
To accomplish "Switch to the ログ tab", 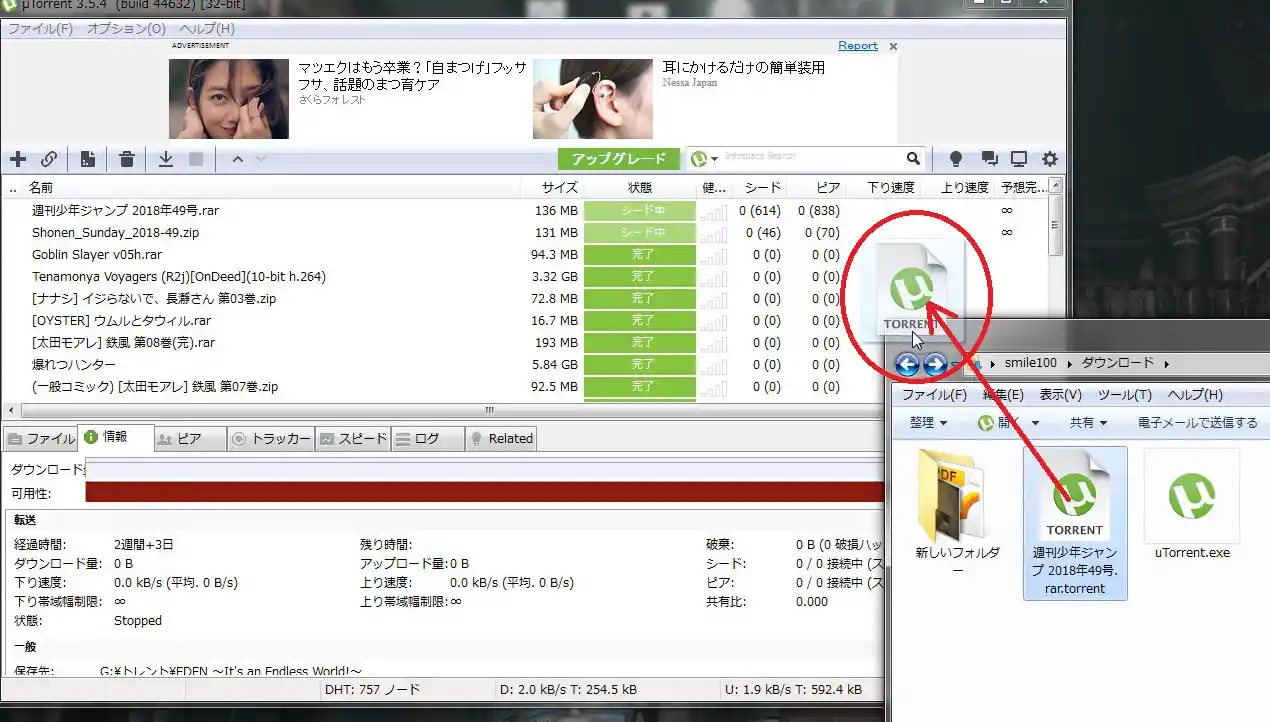I will pos(427,439).
